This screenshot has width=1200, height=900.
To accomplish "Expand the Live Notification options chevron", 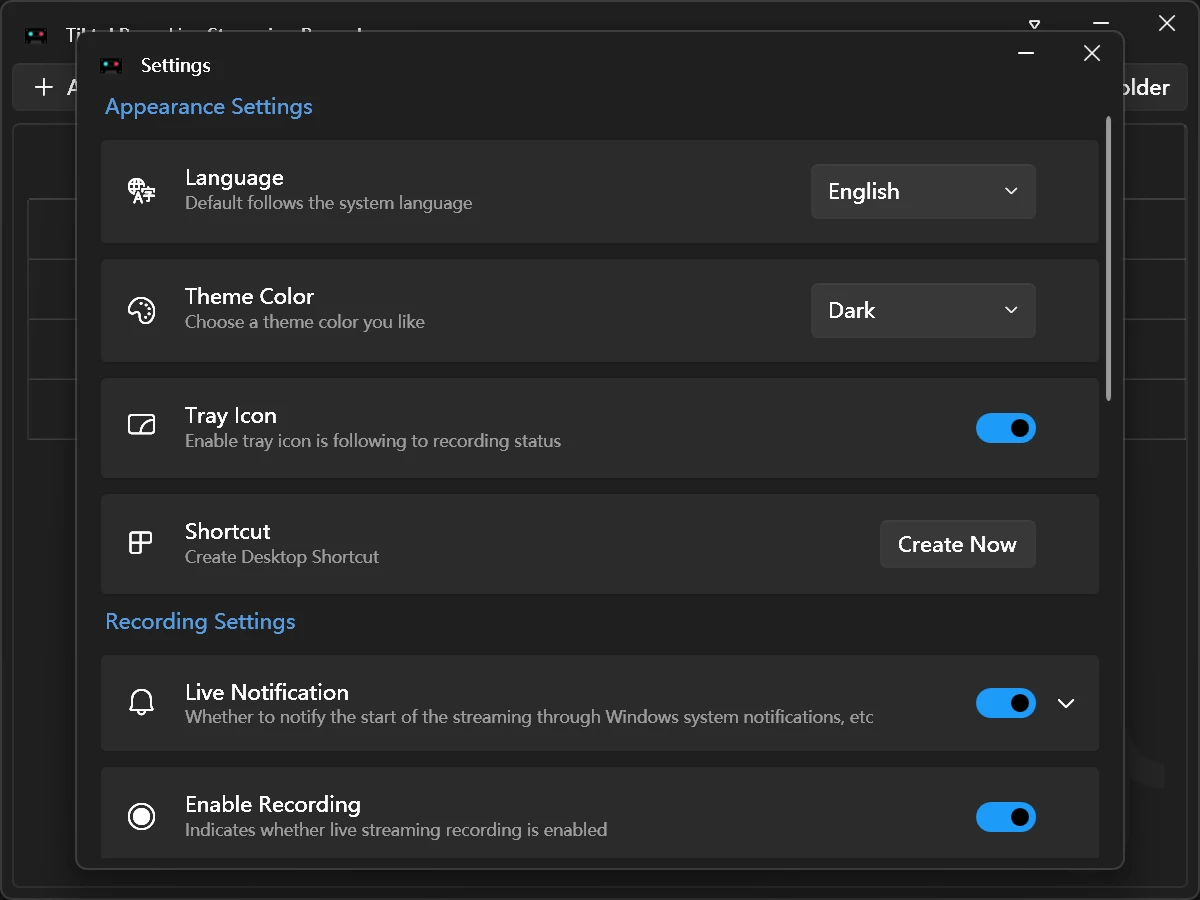I will [1066, 703].
